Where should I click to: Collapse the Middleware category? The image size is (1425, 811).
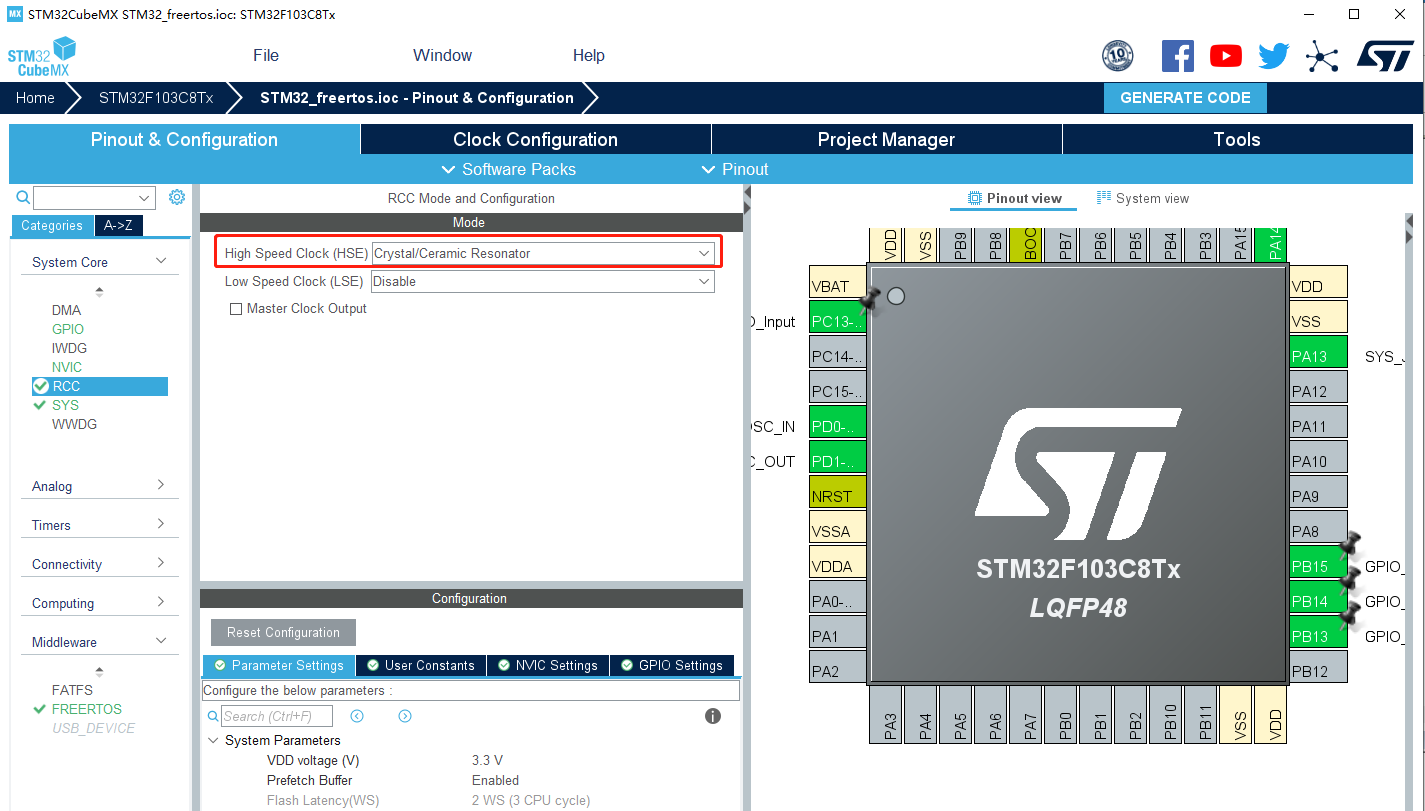point(161,641)
